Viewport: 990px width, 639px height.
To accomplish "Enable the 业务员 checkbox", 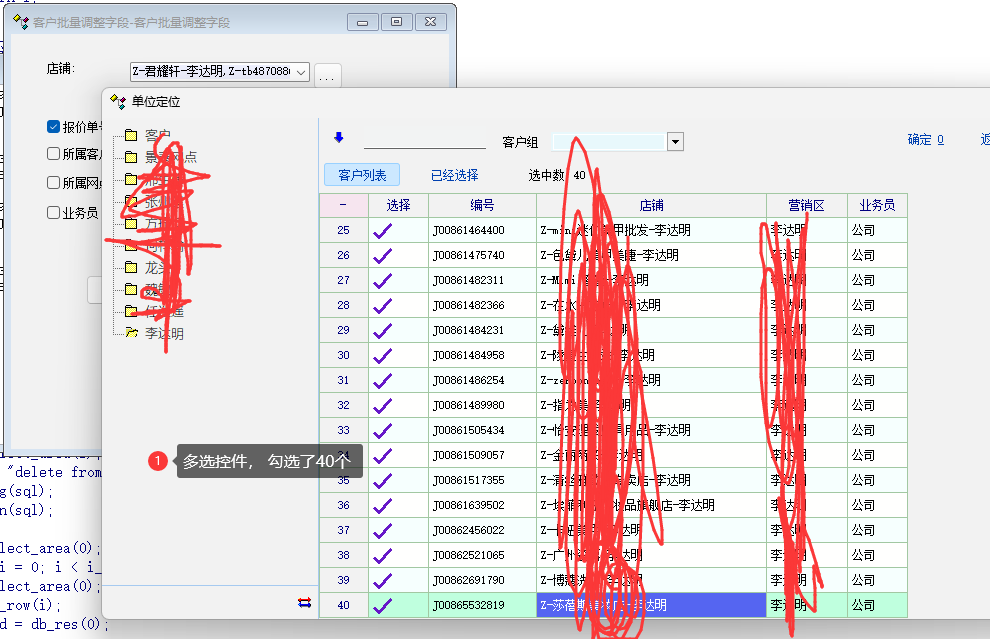I will tap(54, 212).
